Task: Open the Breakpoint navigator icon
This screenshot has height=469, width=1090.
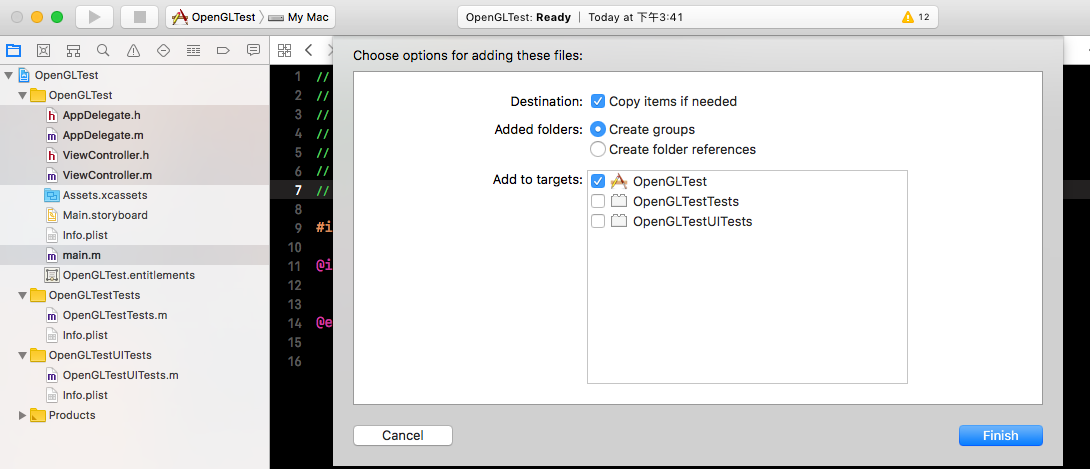Action: (x=223, y=50)
